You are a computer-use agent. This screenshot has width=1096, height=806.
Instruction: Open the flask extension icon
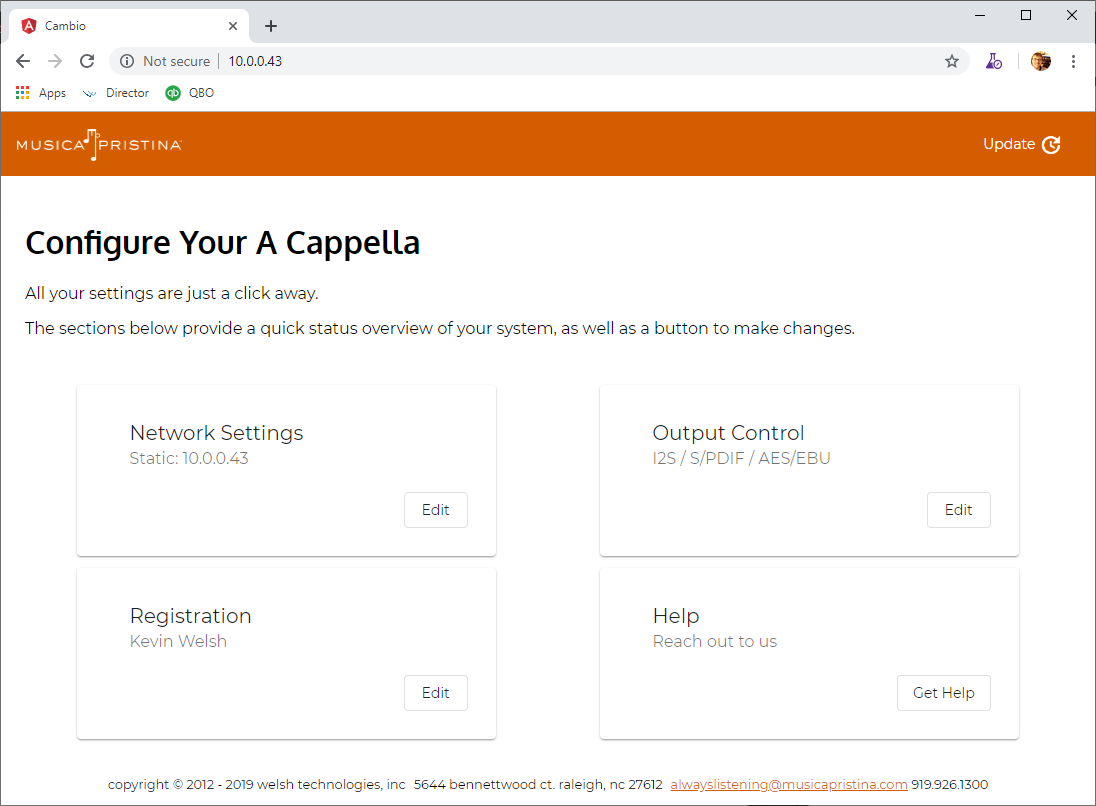[x=994, y=61]
